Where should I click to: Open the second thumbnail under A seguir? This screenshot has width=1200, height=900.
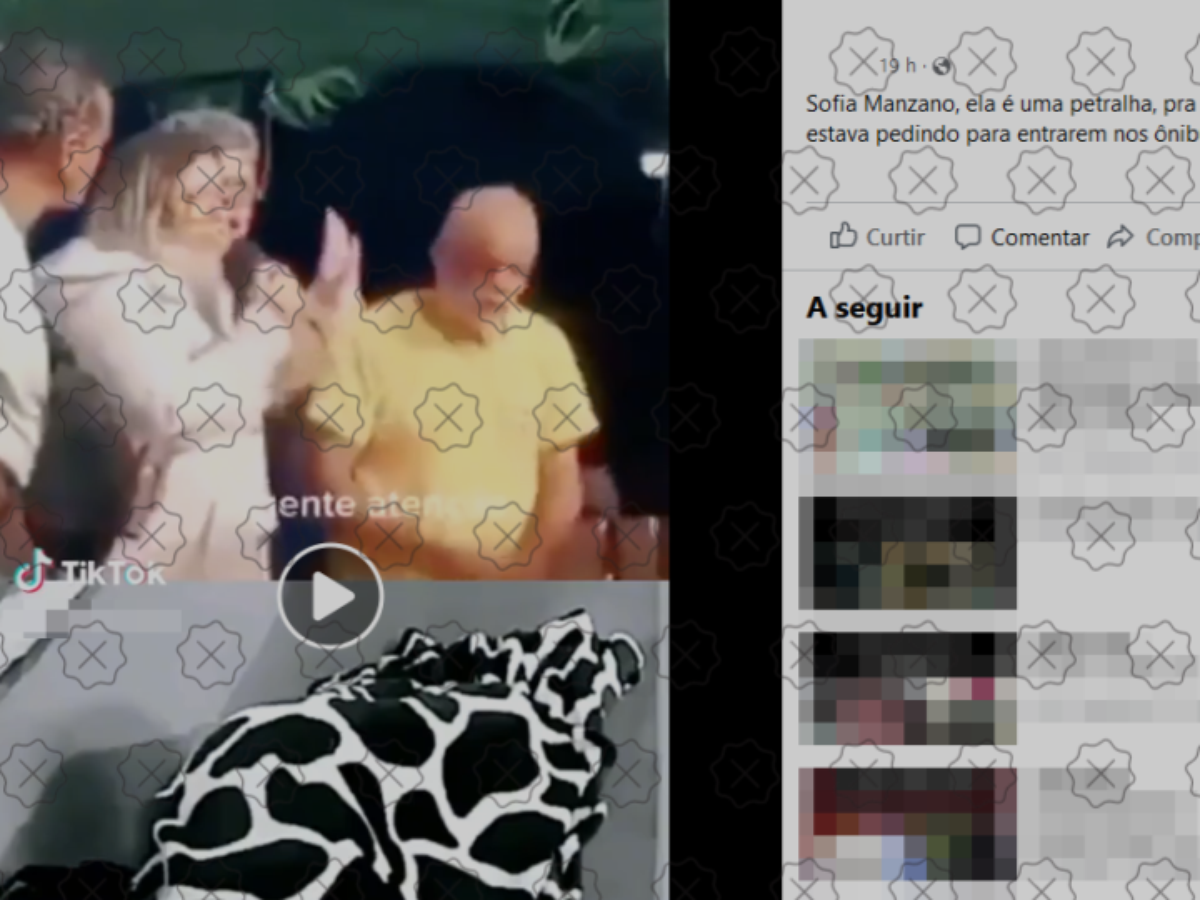907,553
